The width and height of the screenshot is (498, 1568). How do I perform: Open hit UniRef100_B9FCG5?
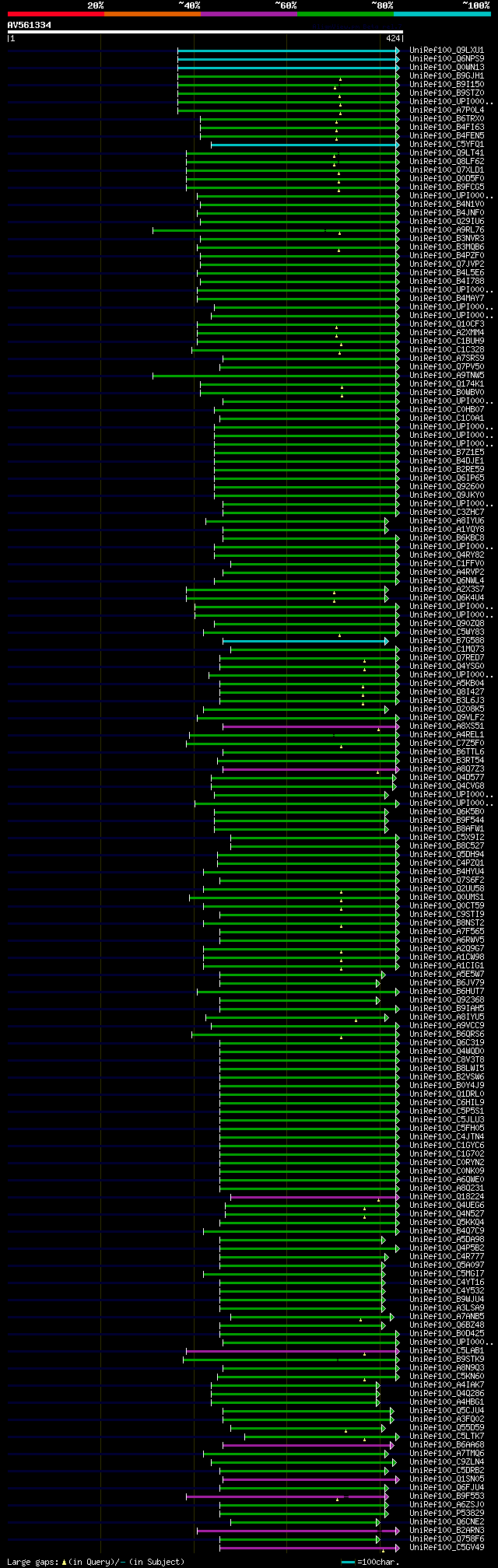click(x=447, y=187)
